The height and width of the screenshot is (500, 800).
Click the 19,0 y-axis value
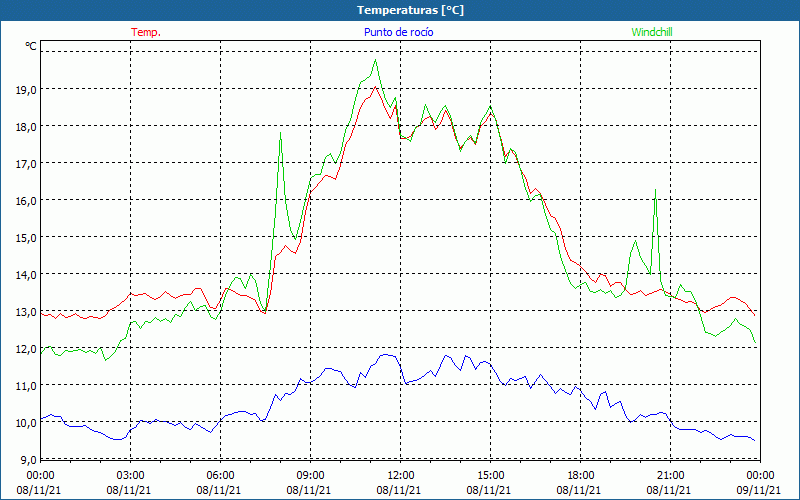coord(27,90)
